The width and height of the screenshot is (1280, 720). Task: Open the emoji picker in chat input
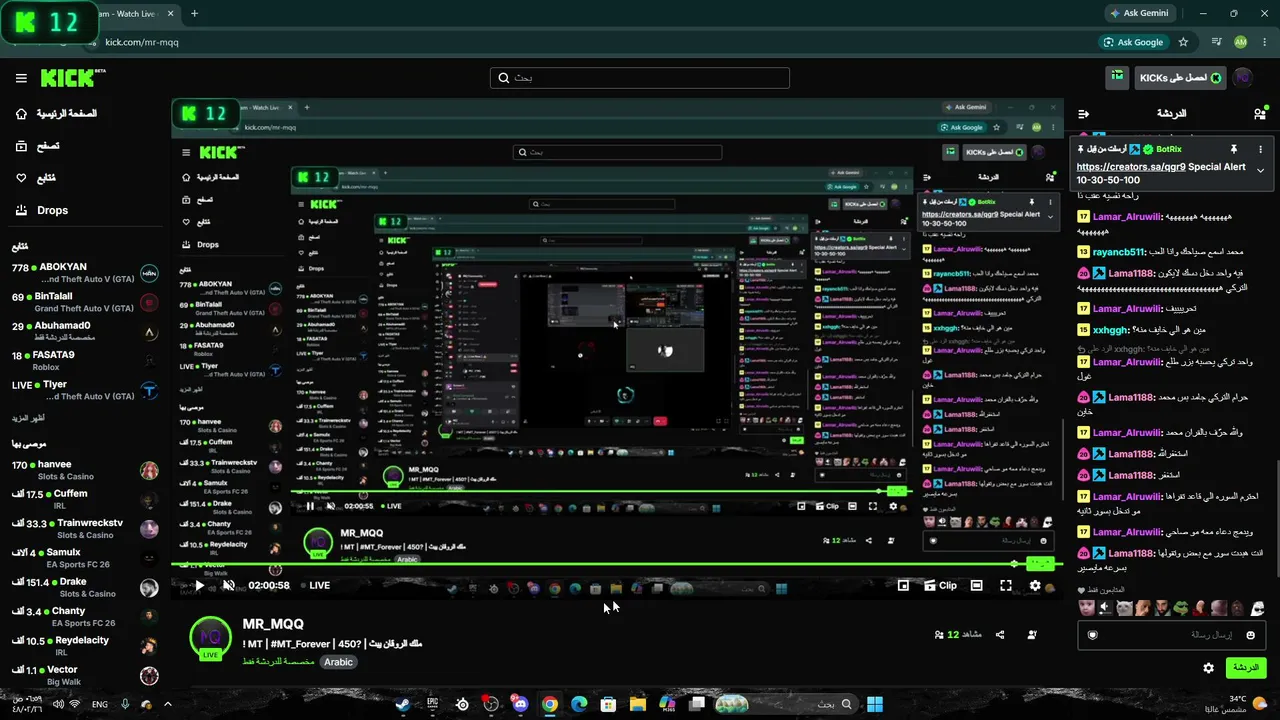(x=1250, y=635)
